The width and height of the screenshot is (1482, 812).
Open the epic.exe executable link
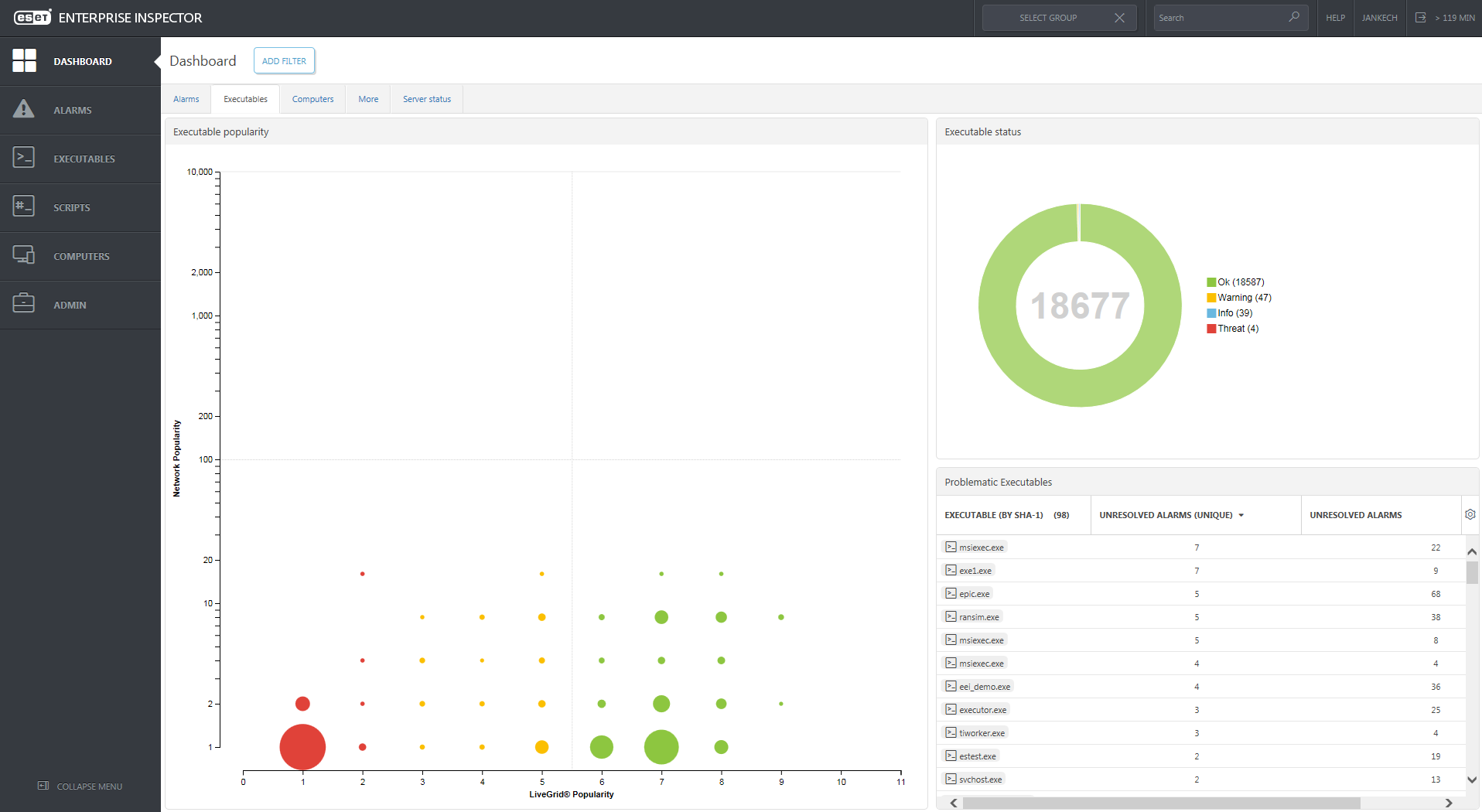coord(974,594)
